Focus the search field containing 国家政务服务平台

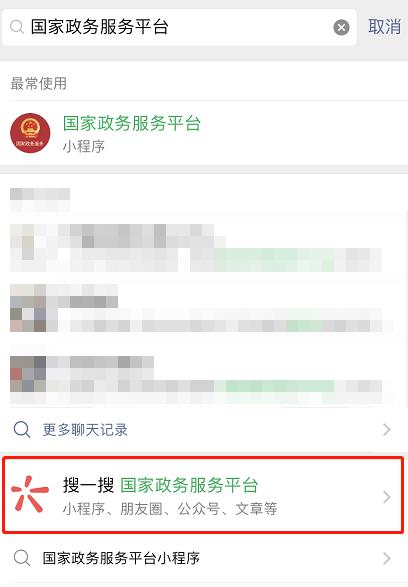(x=179, y=27)
